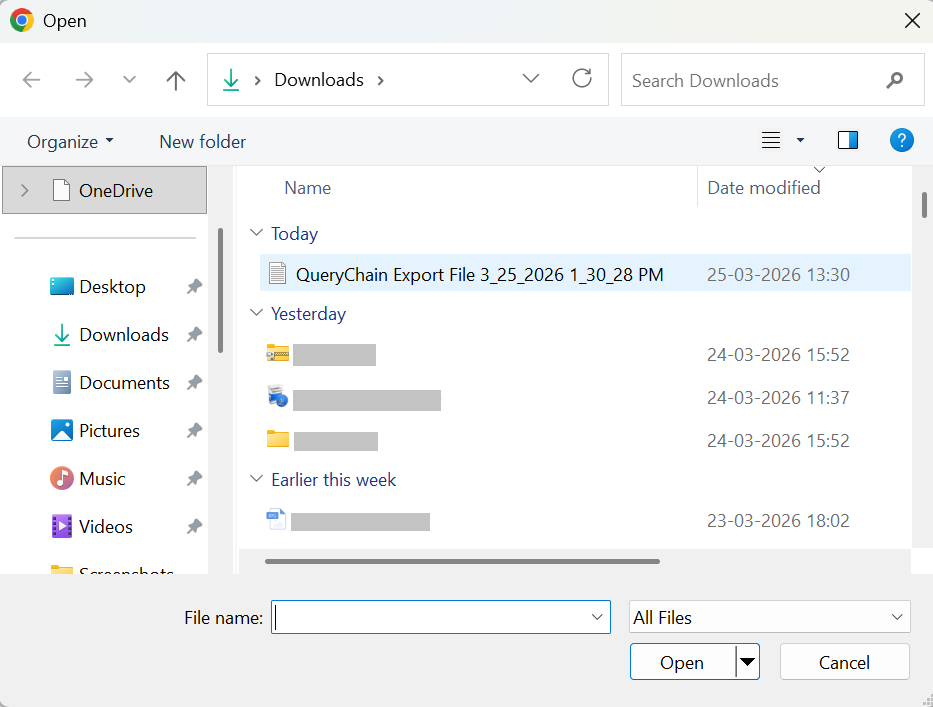
Task: Click the green Downloads icon in address bar
Action: tap(231, 80)
